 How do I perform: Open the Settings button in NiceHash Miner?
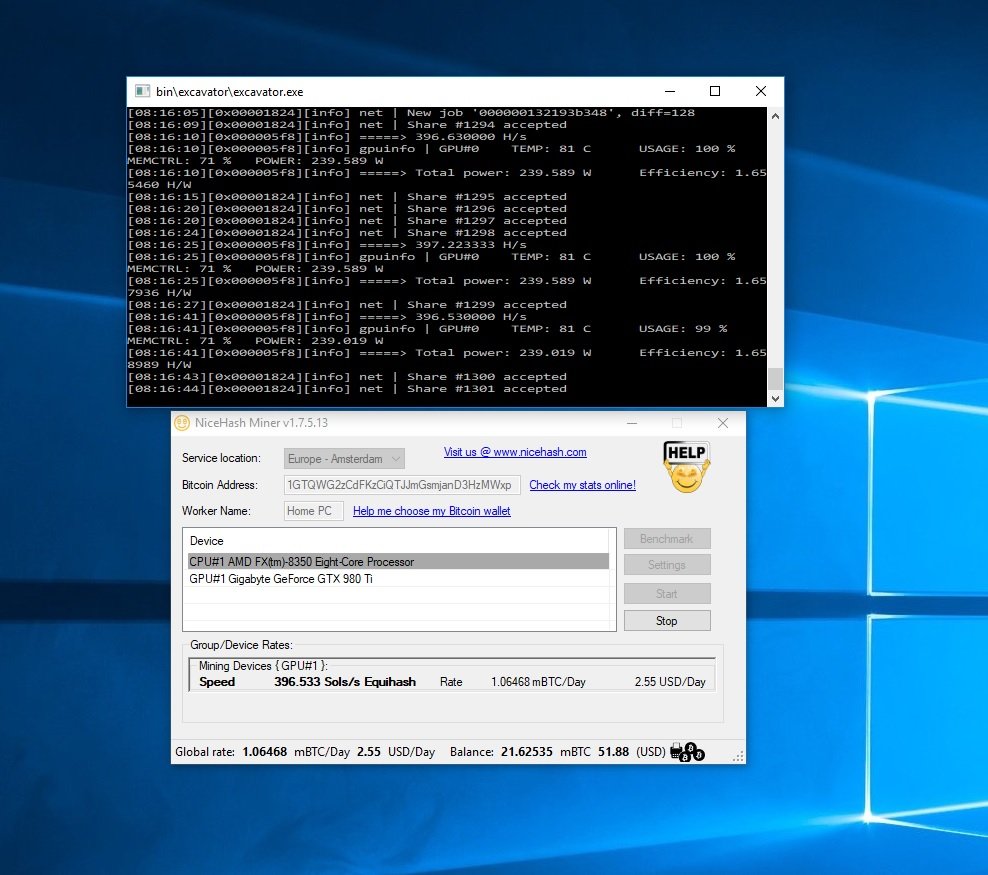tap(667, 565)
